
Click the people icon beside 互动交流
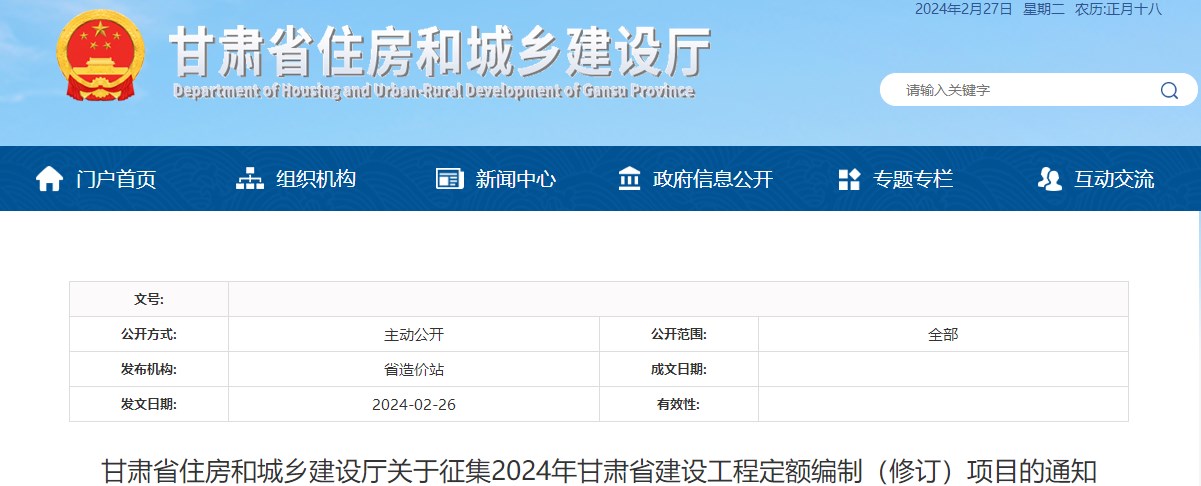[x=1049, y=179]
